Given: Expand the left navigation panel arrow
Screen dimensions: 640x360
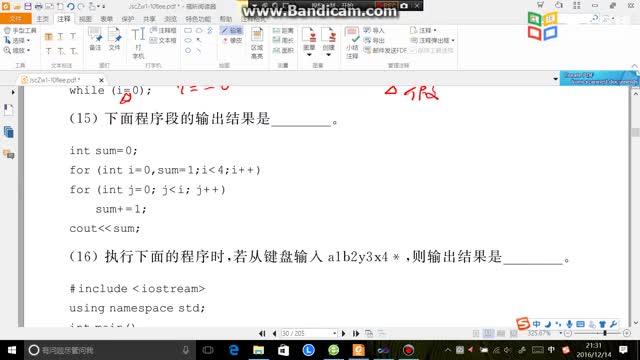Looking at the screenshot, I should 13,92.
